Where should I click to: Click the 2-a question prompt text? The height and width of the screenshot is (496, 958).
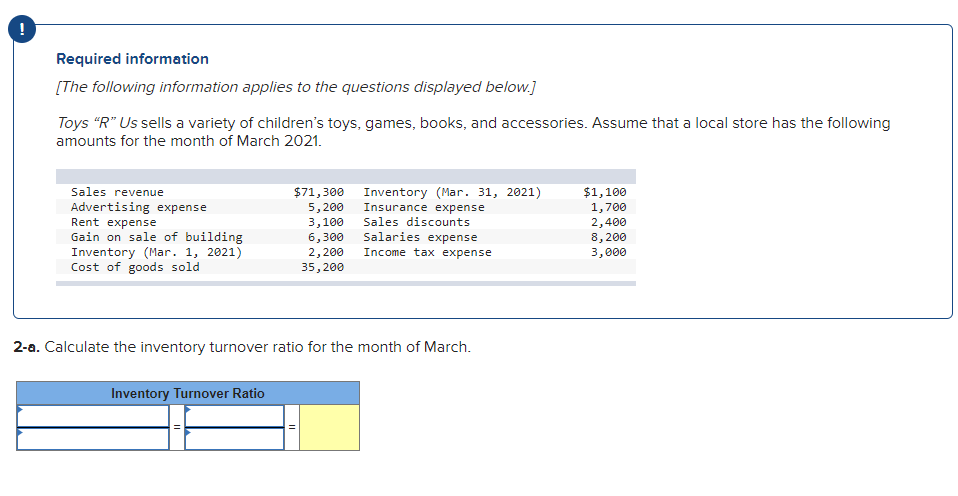tap(243, 347)
